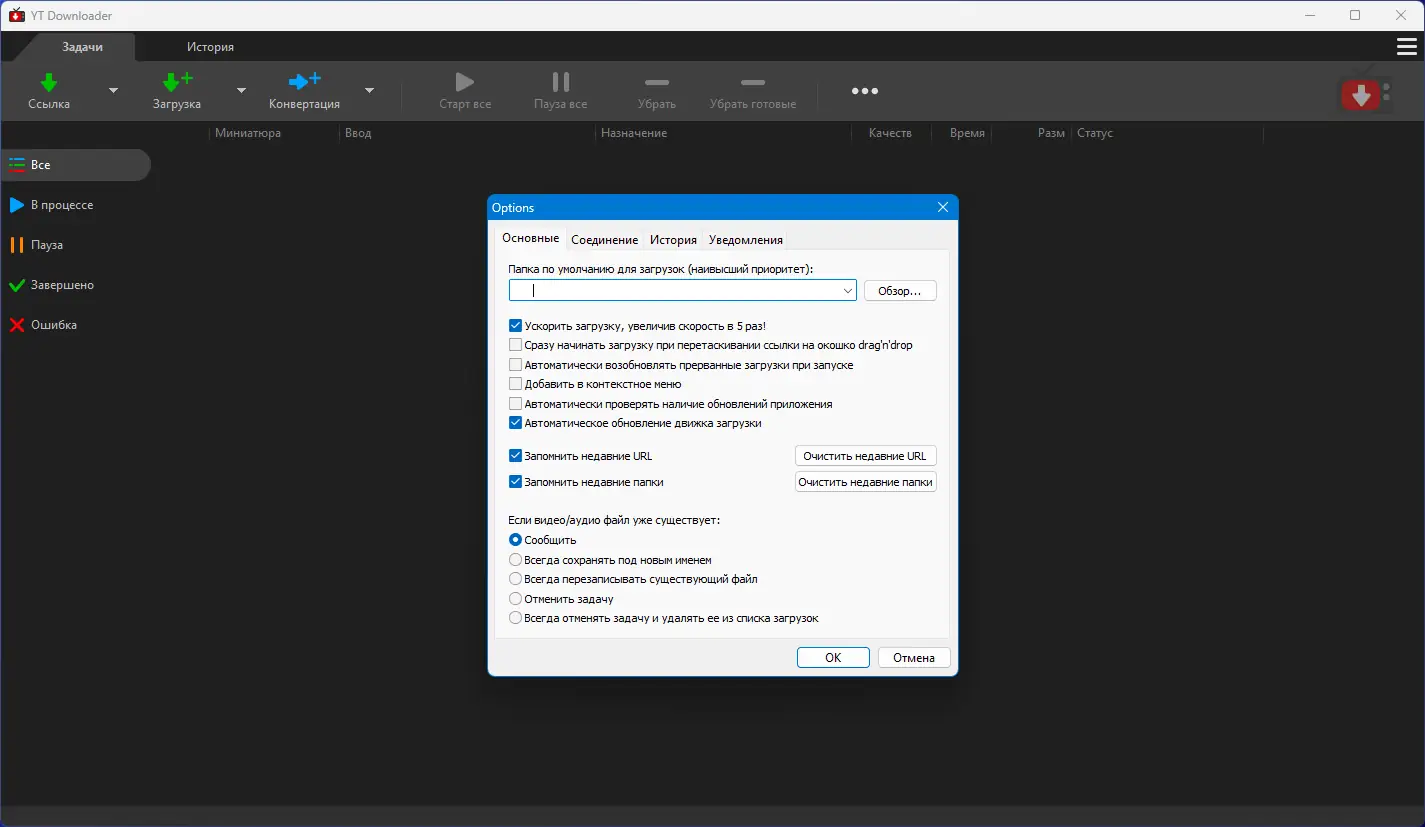Click the Размер column header
1425x827 pixels.
point(1051,133)
